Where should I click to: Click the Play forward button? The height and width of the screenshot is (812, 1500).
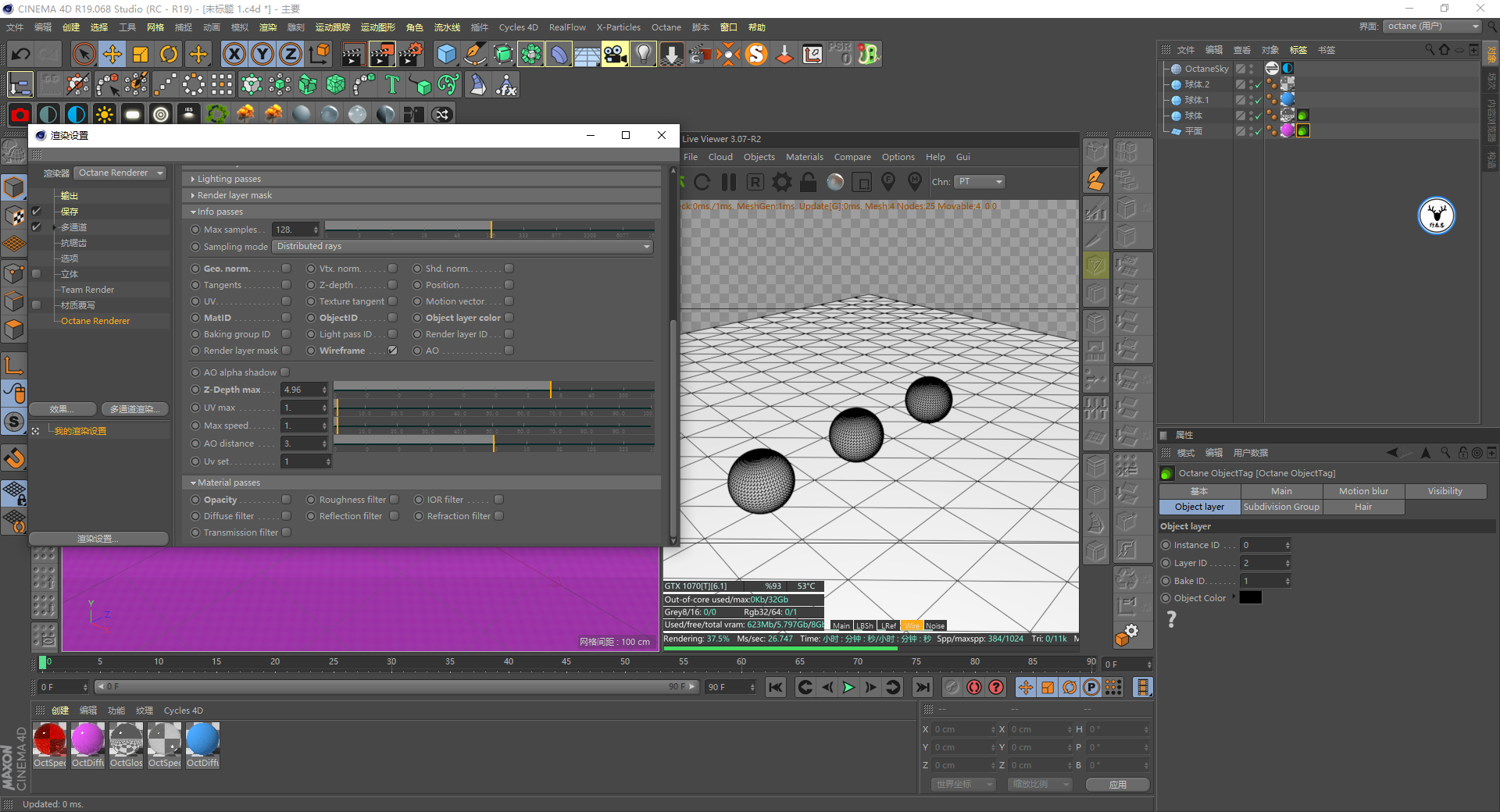coord(849,687)
